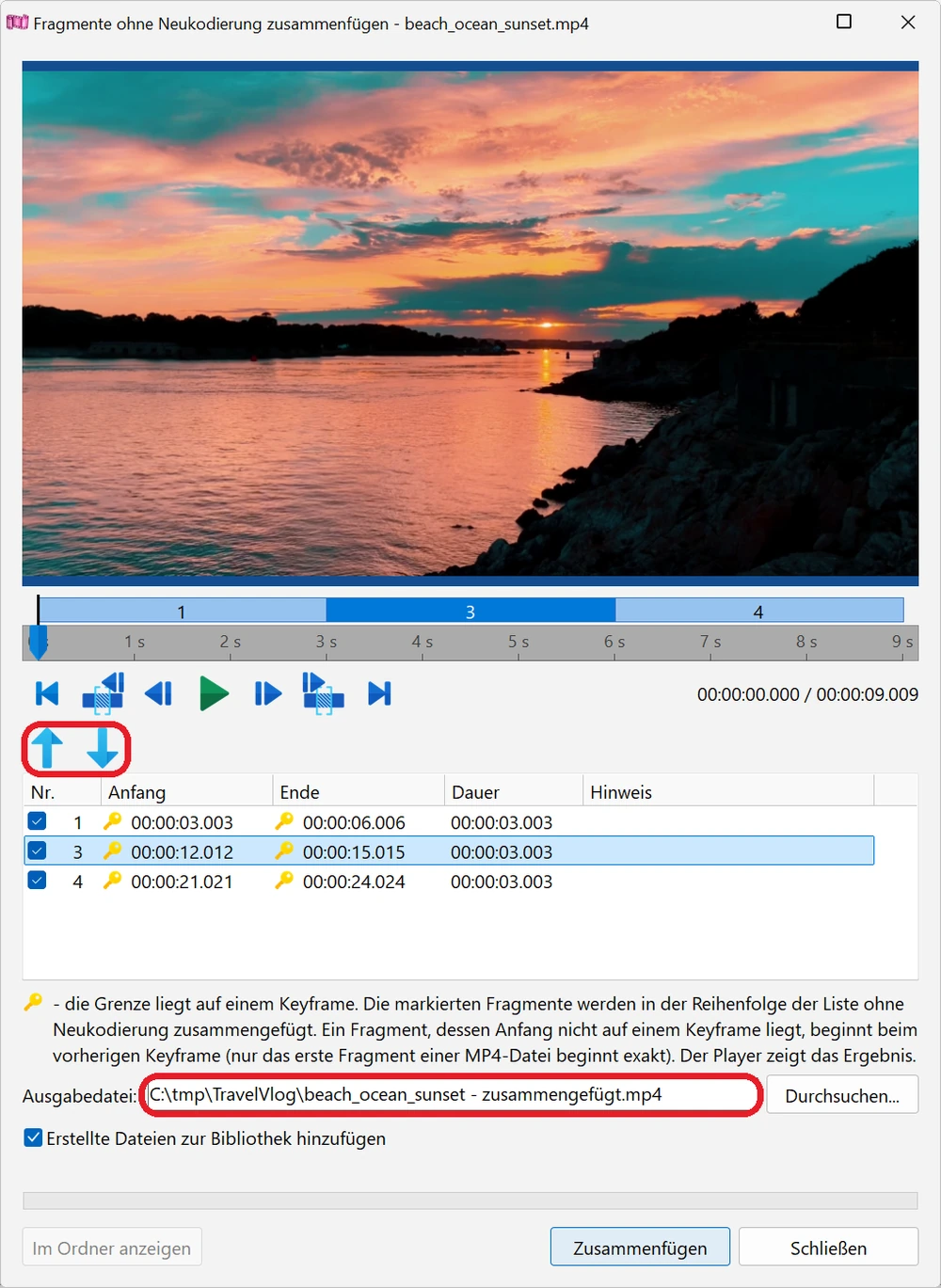Uncheck fragment 3 in the list
Viewport: 941px width, 1288px height.
(38, 851)
